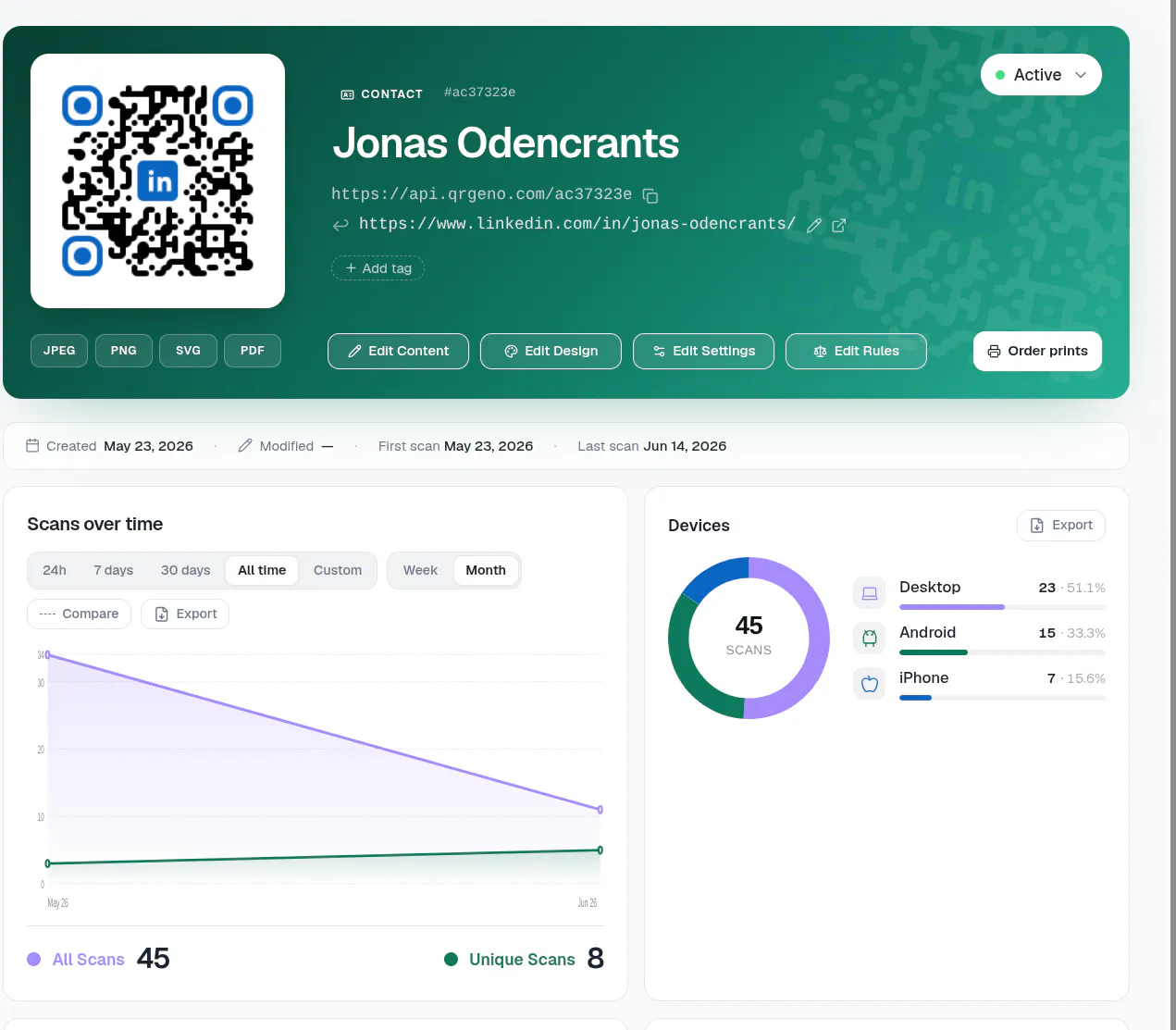Click the 33.3% Android percentage

1086,633
